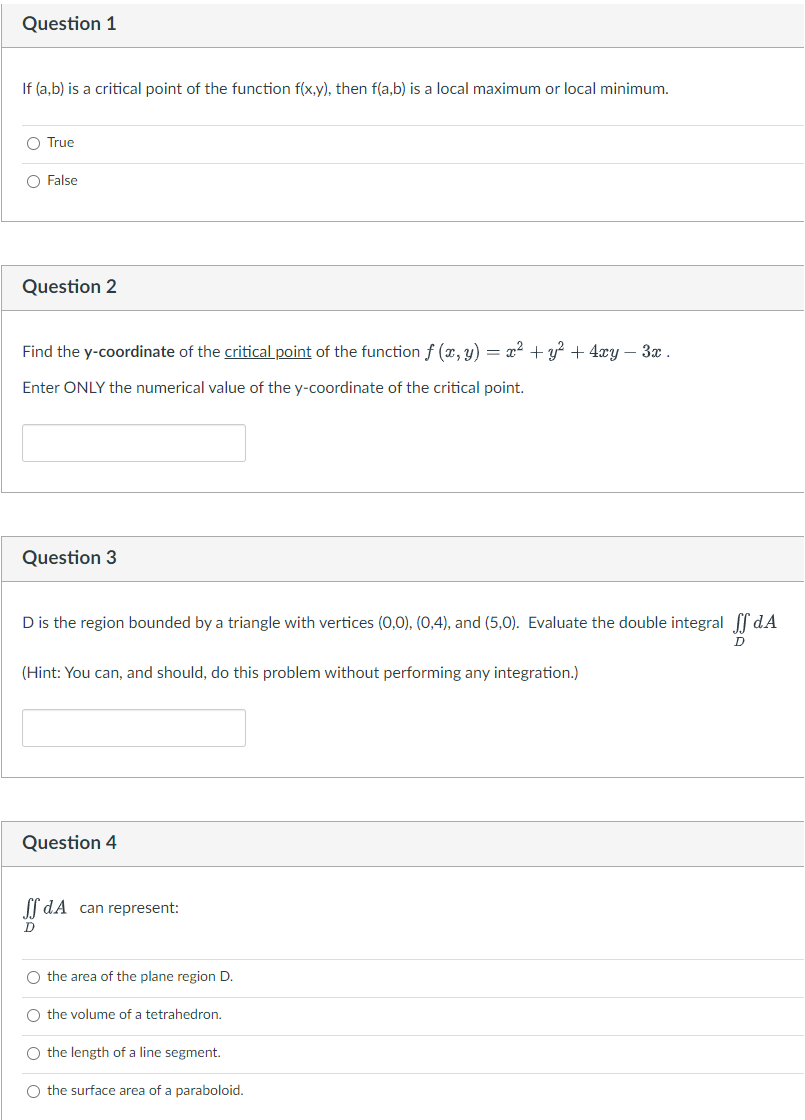Click the Question 2 header bar

pyautogui.click(x=69, y=286)
